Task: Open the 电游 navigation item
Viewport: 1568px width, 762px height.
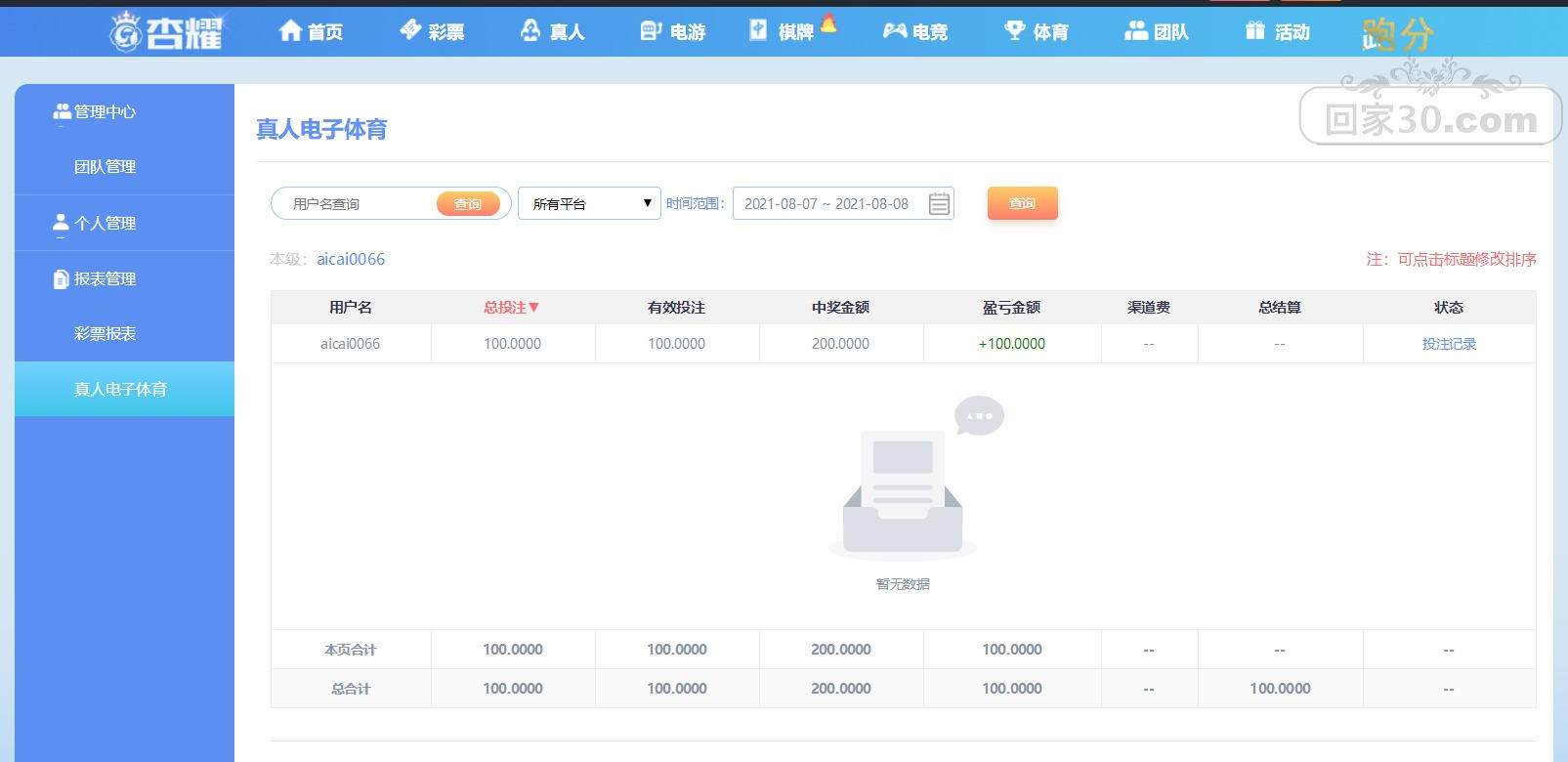Action: tap(672, 31)
